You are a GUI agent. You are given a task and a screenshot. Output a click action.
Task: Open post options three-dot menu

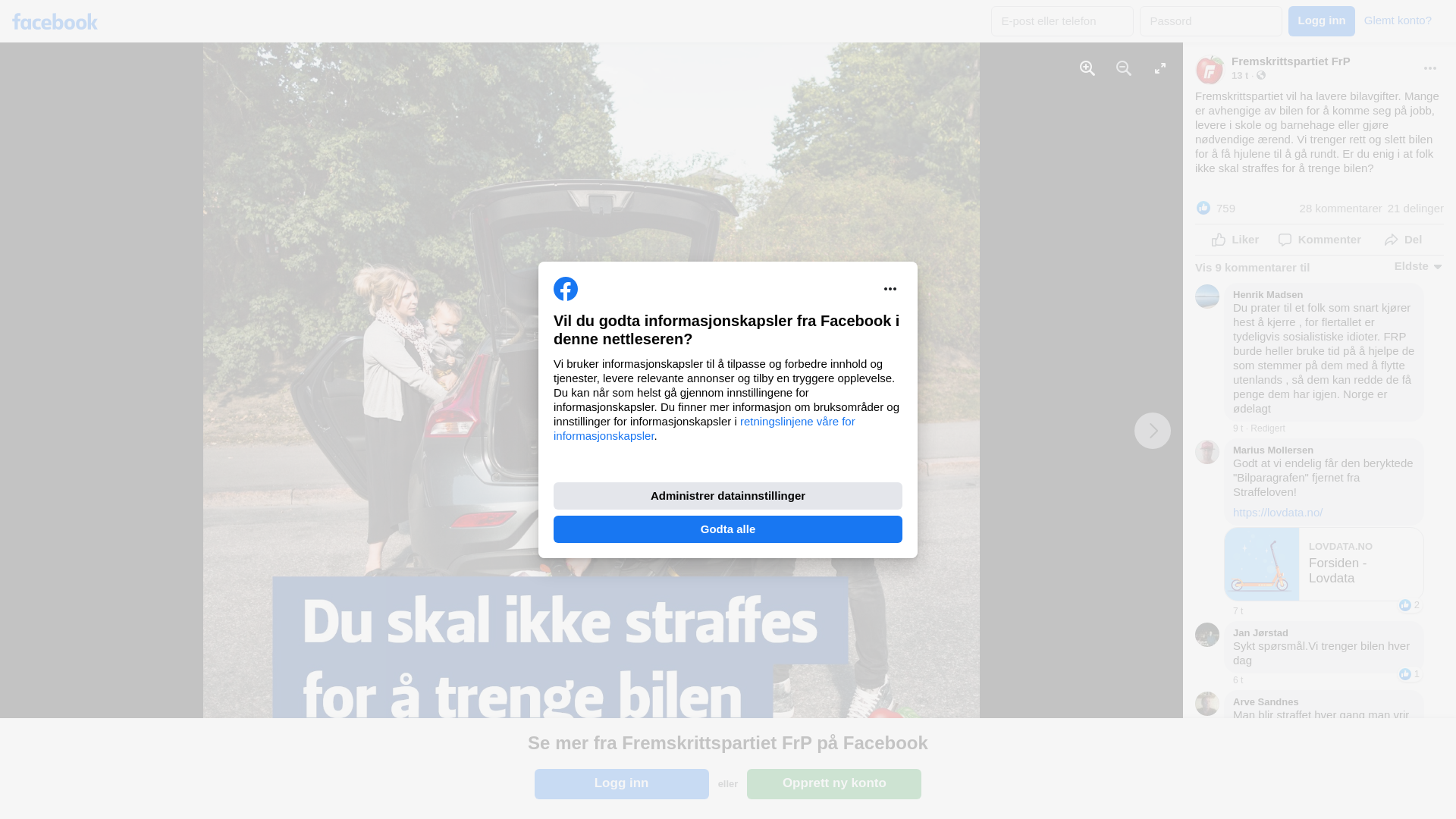click(x=1429, y=69)
